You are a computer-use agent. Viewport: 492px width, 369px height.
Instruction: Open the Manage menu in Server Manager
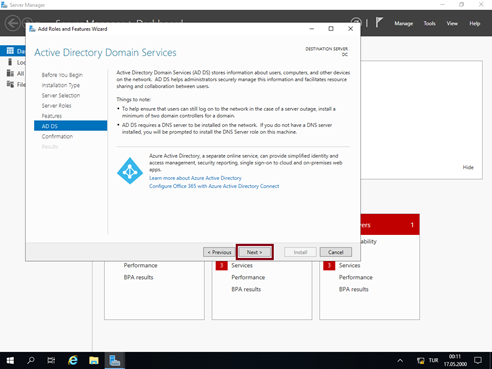404,23
